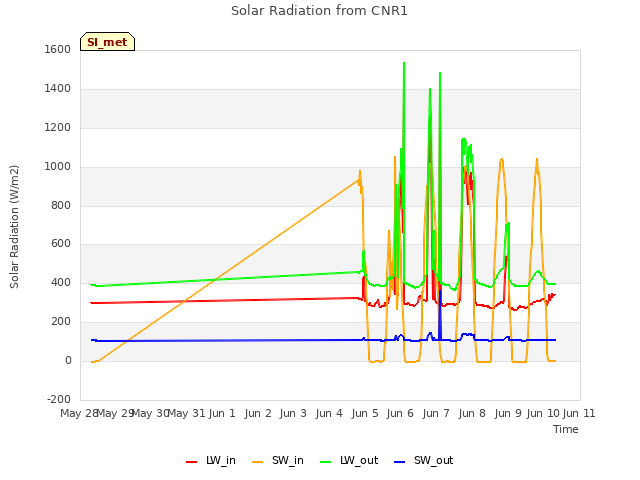640x480 pixels.
Task: Click the -200 y-axis tick label
Action: 59,399
